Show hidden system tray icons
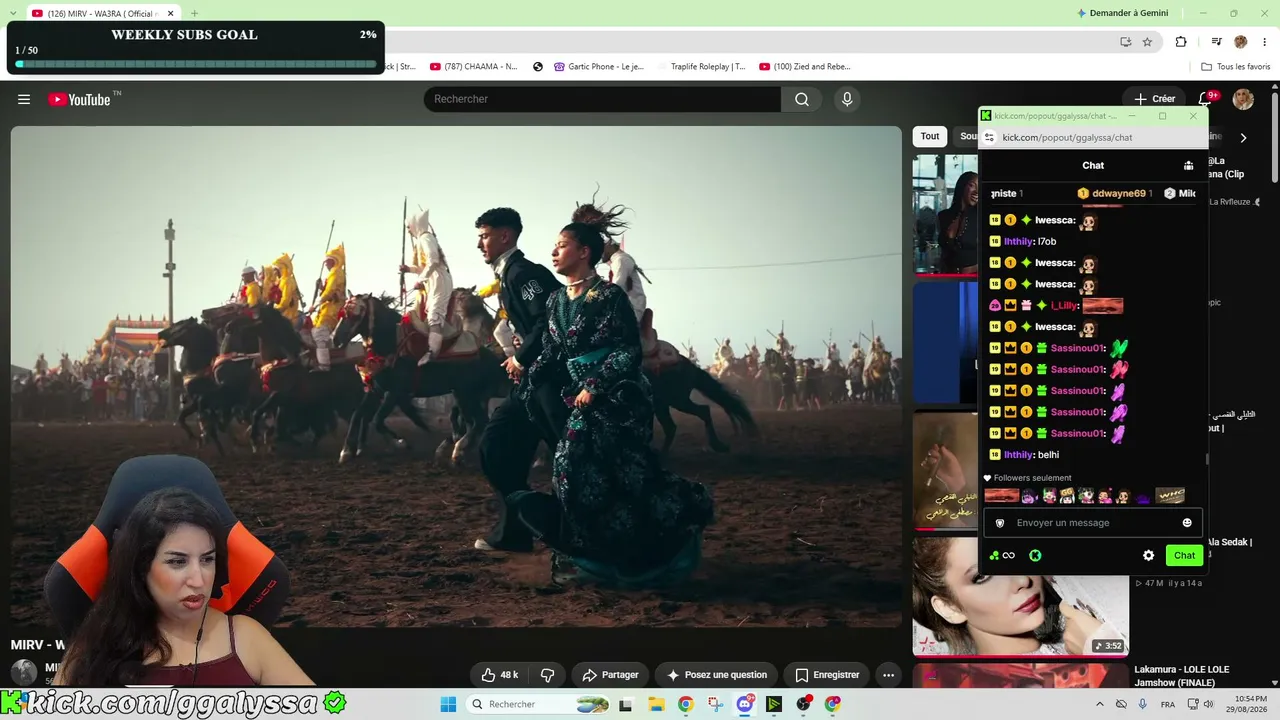Image resolution: width=1280 pixels, height=720 pixels. (1100, 704)
